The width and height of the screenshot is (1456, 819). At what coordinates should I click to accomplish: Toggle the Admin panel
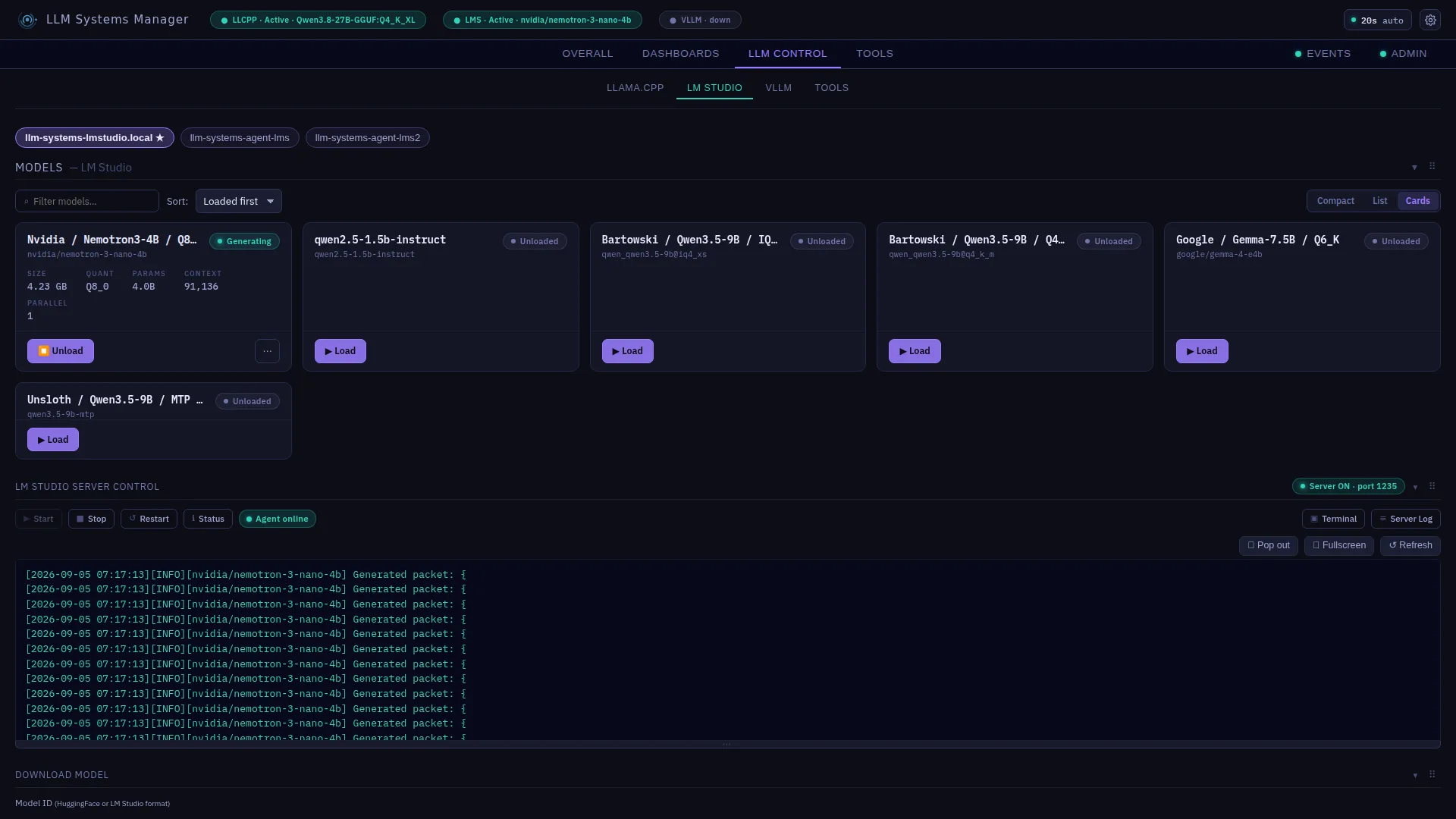[1403, 54]
